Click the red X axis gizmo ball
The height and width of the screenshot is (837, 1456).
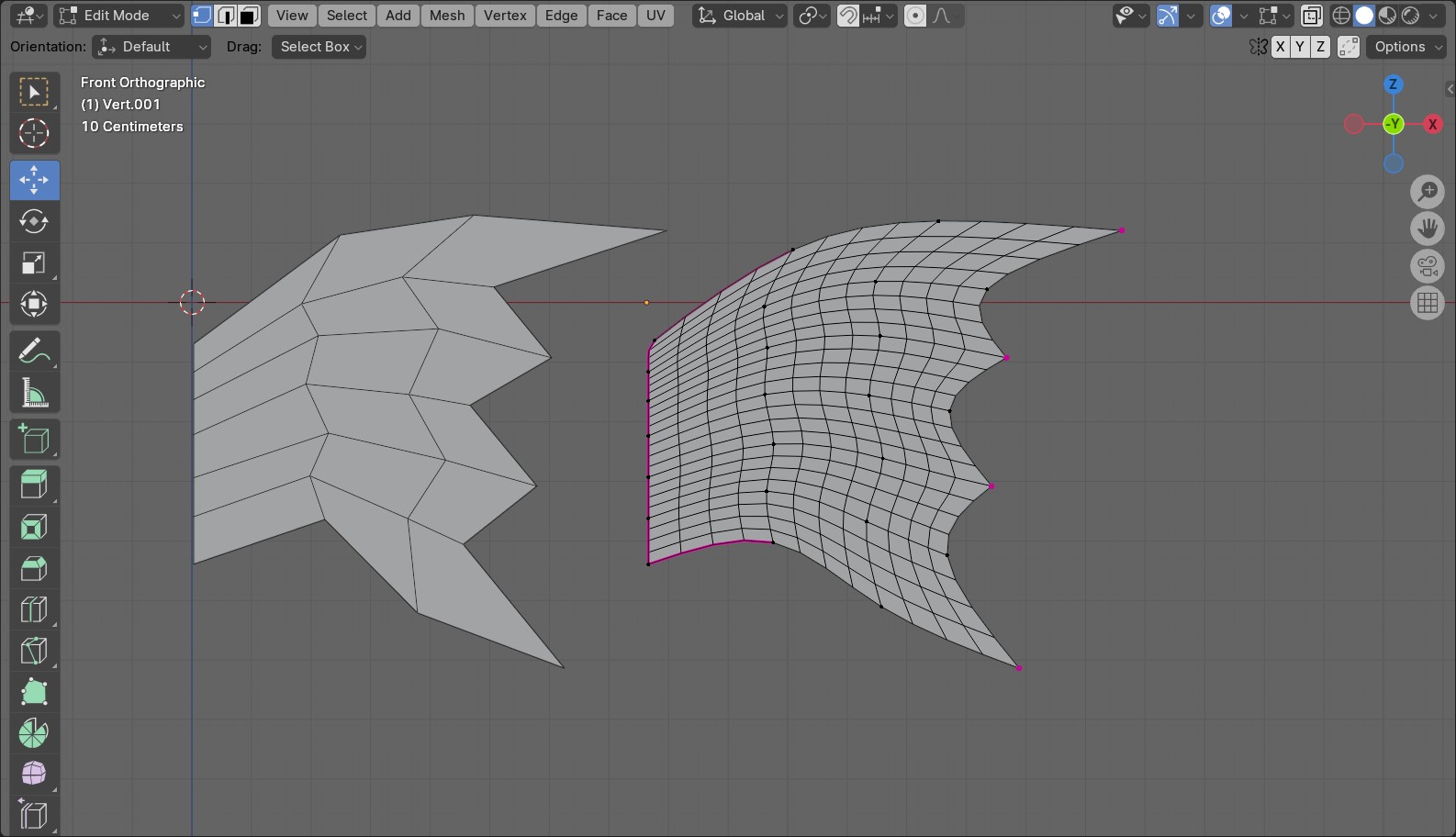(1432, 124)
